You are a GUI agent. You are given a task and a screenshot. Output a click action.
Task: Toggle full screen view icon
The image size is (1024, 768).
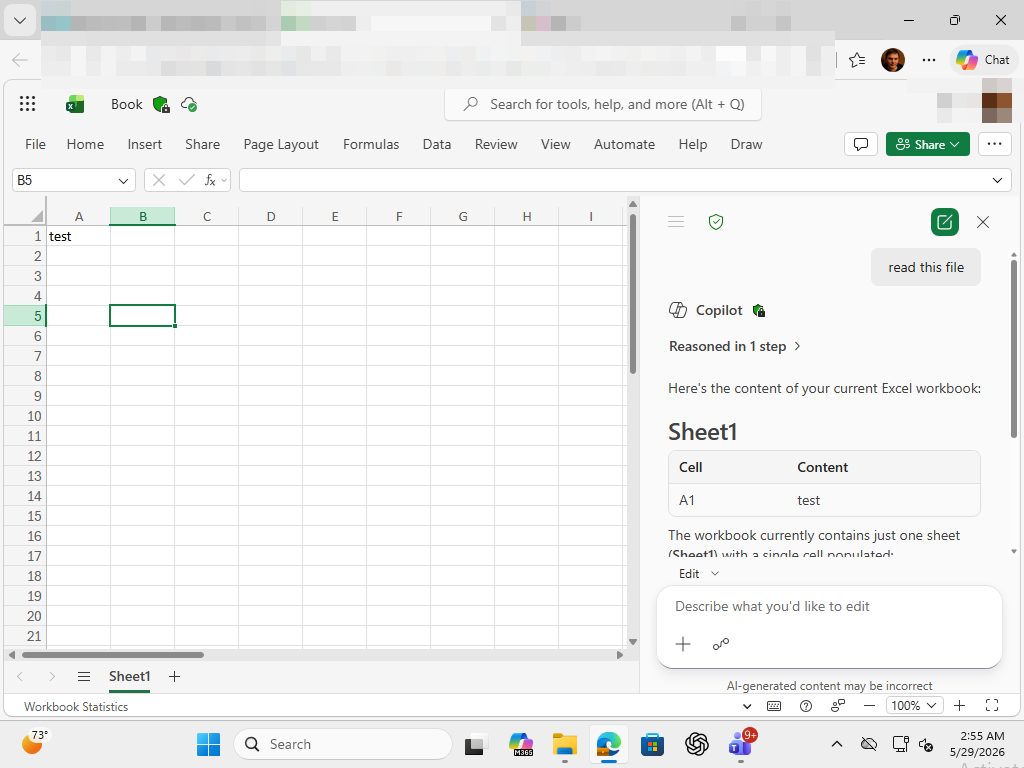(x=992, y=706)
